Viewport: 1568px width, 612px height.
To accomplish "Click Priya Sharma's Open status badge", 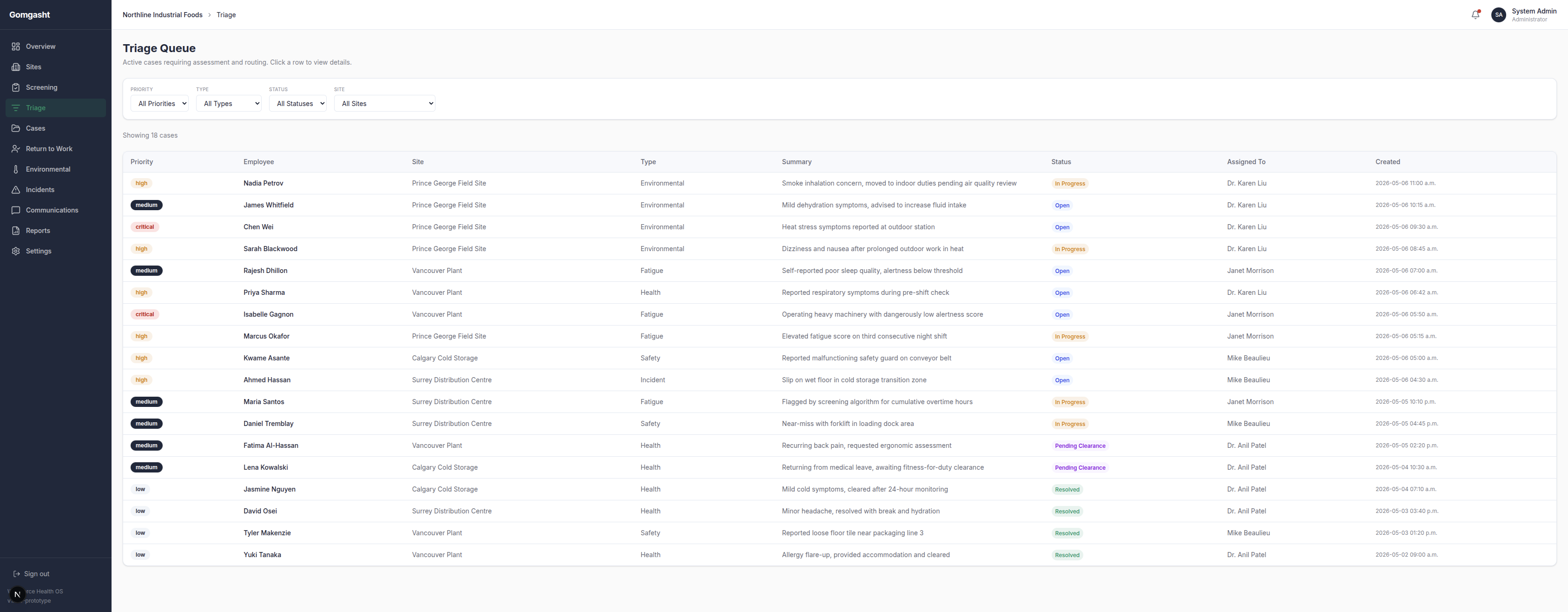I will click(x=1062, y=293).
